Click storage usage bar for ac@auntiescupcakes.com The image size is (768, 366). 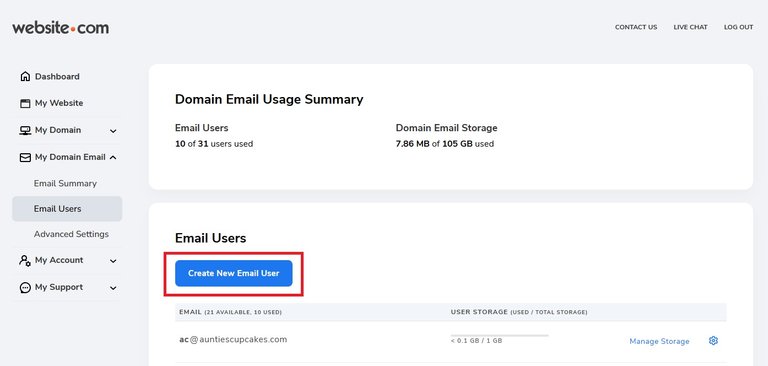click(x=500, y=336)
